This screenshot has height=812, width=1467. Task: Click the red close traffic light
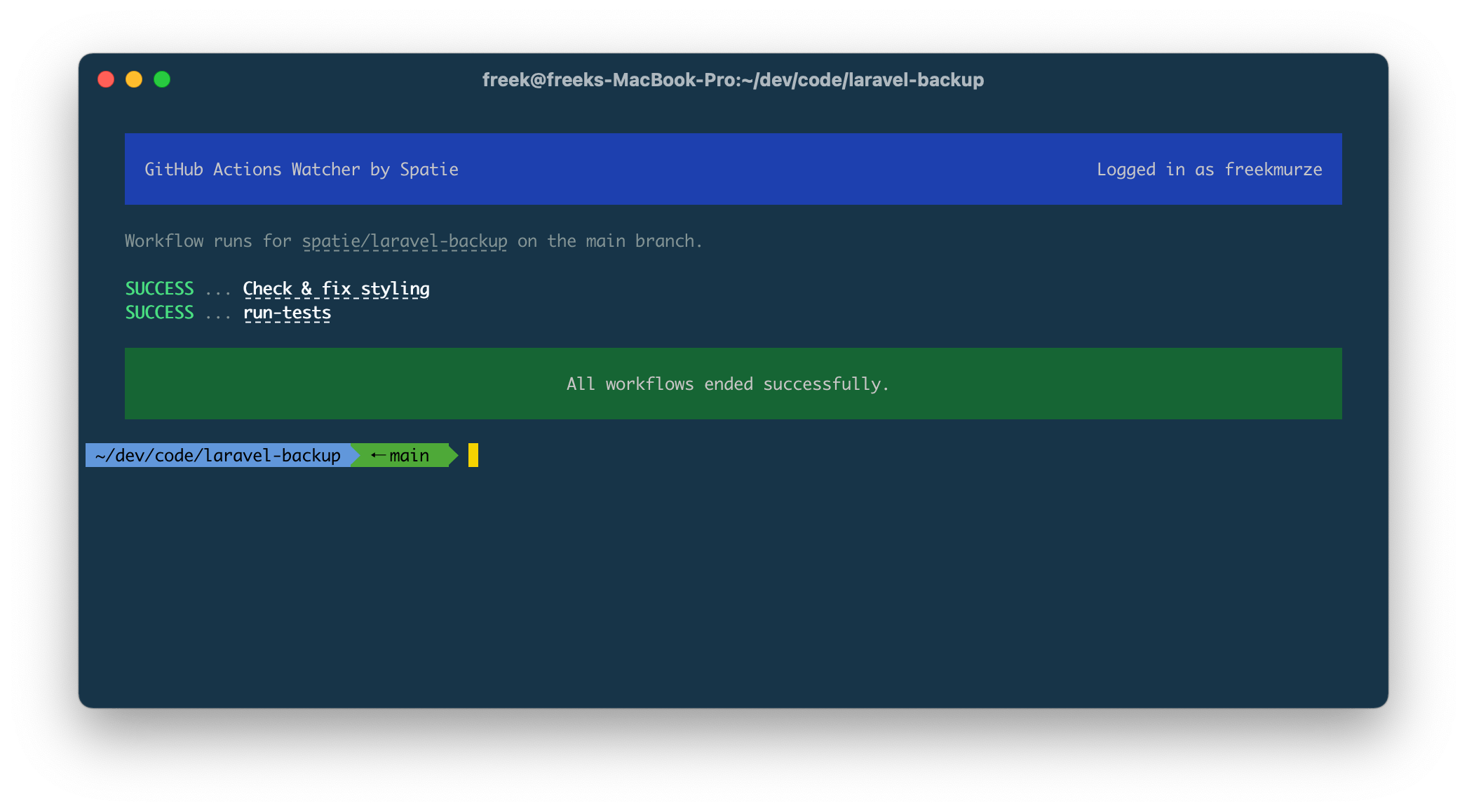click(106, 79)
